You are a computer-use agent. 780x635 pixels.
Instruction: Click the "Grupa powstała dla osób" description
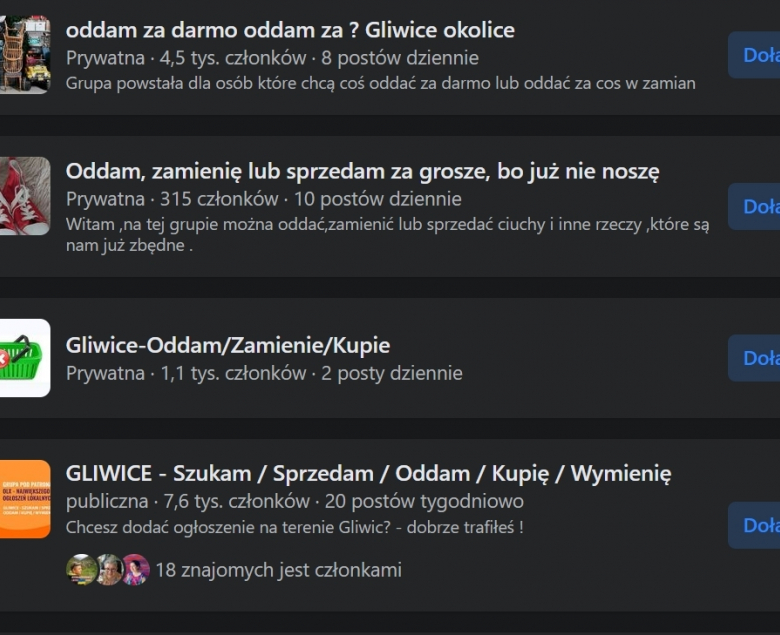tap(380, 83)
